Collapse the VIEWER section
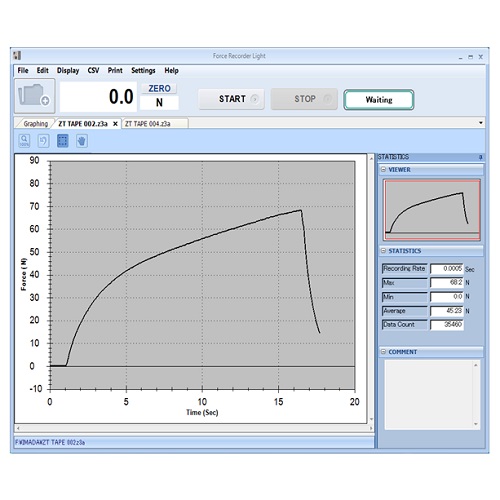The width and height of the screenshot is (500, 500). (x=383, y=170)
